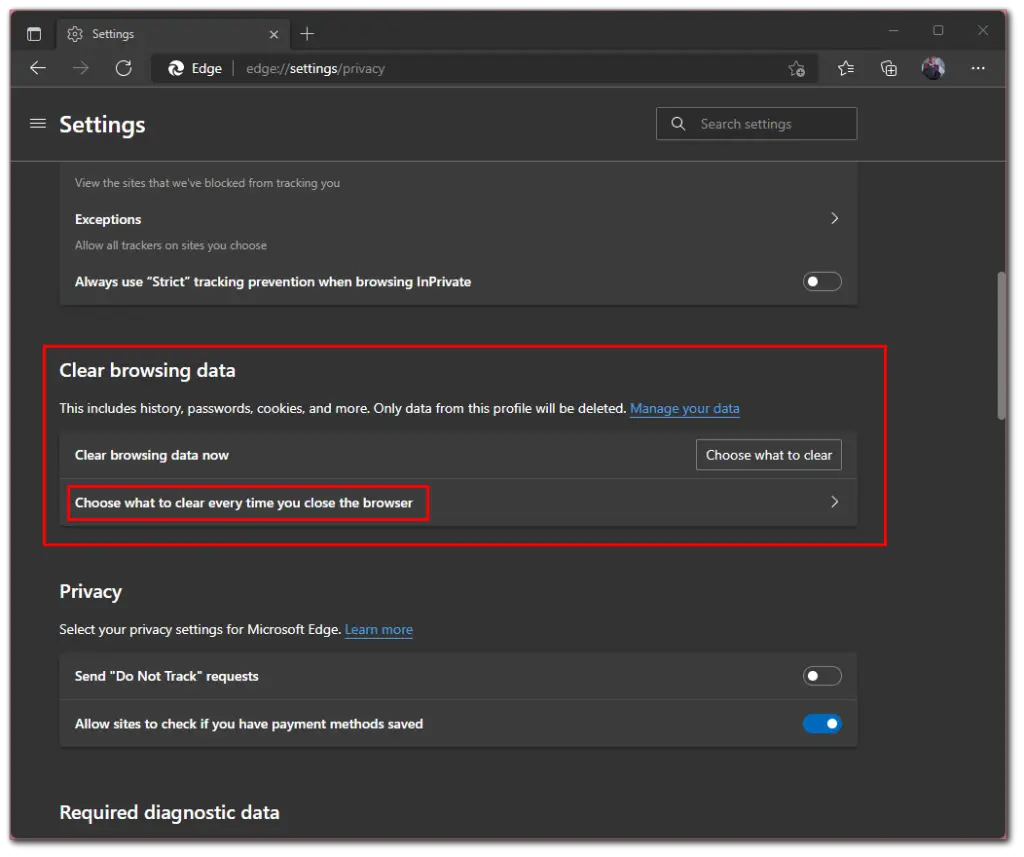This screenshot has height=857, width=1024.
Task: Expand the Exceptions row chevron
Action: [x=835, y=218]
